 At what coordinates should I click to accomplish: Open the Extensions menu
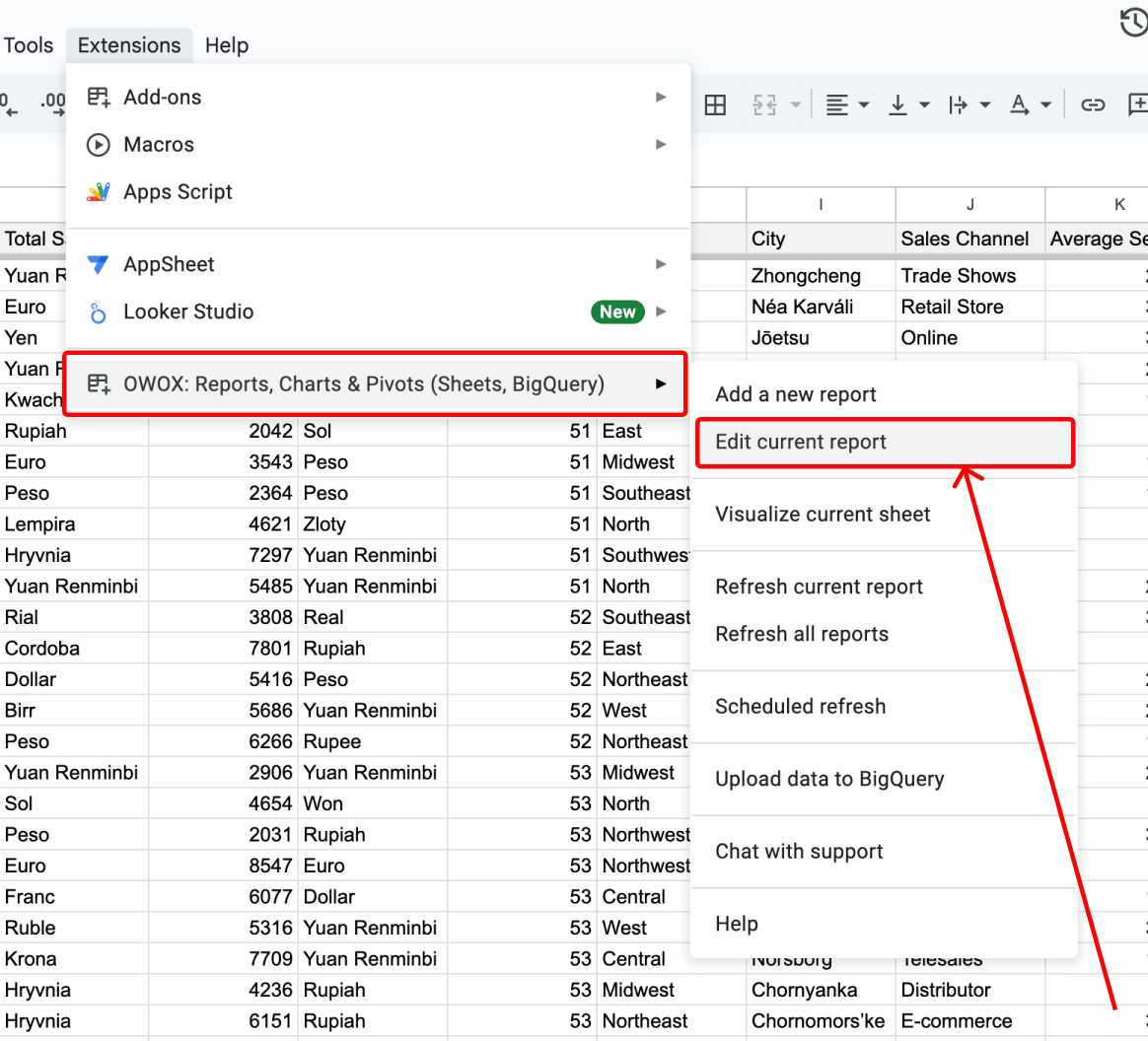coord(129,45)
